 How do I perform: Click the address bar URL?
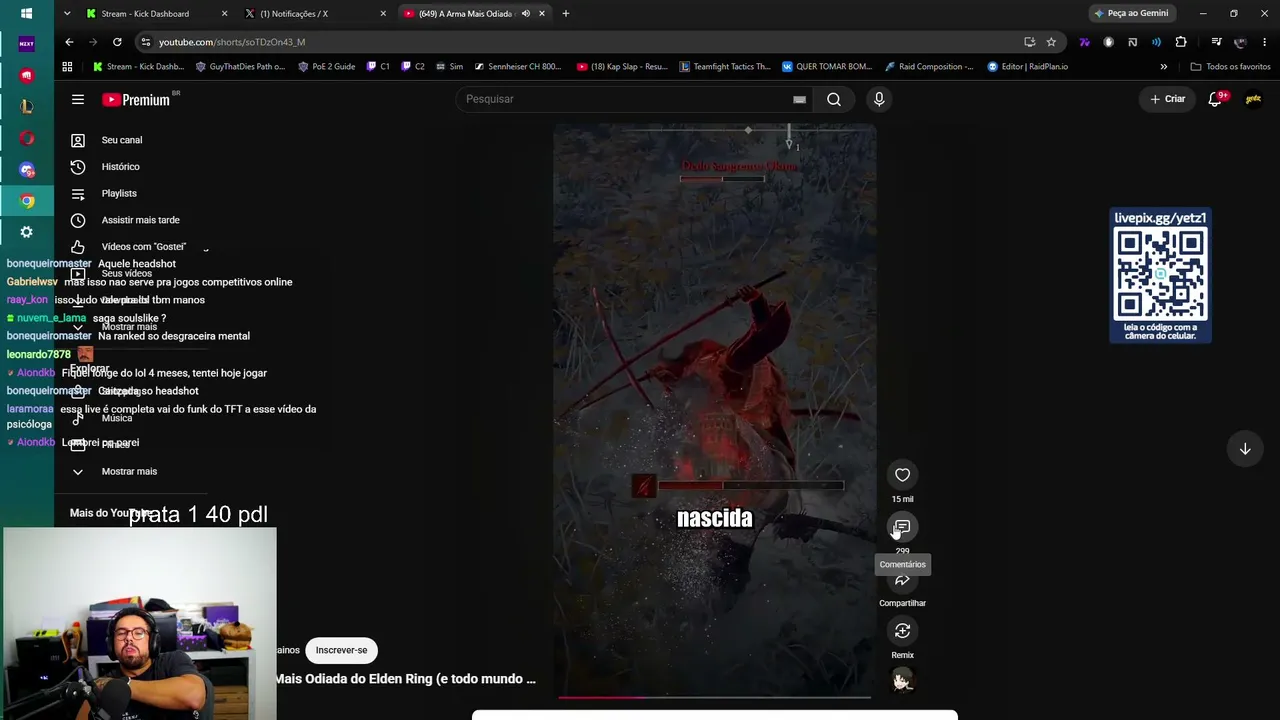pos(232,42)
